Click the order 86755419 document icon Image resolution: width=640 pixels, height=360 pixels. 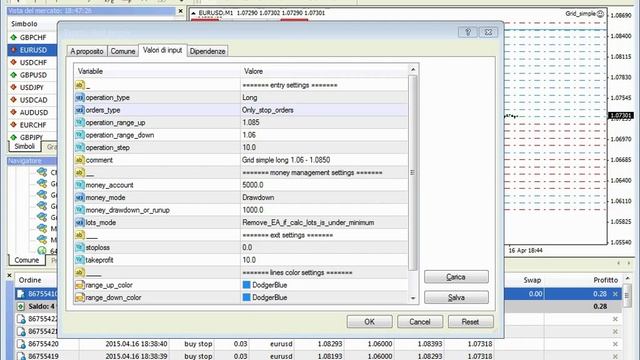coord(21,356)
